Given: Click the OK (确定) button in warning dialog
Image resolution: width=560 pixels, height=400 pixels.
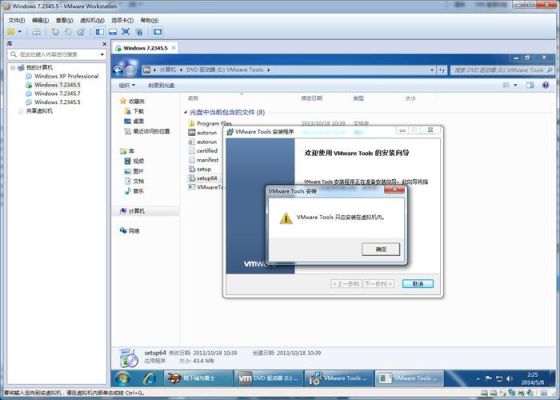Looking at the screenshot, I should point(381,249).
